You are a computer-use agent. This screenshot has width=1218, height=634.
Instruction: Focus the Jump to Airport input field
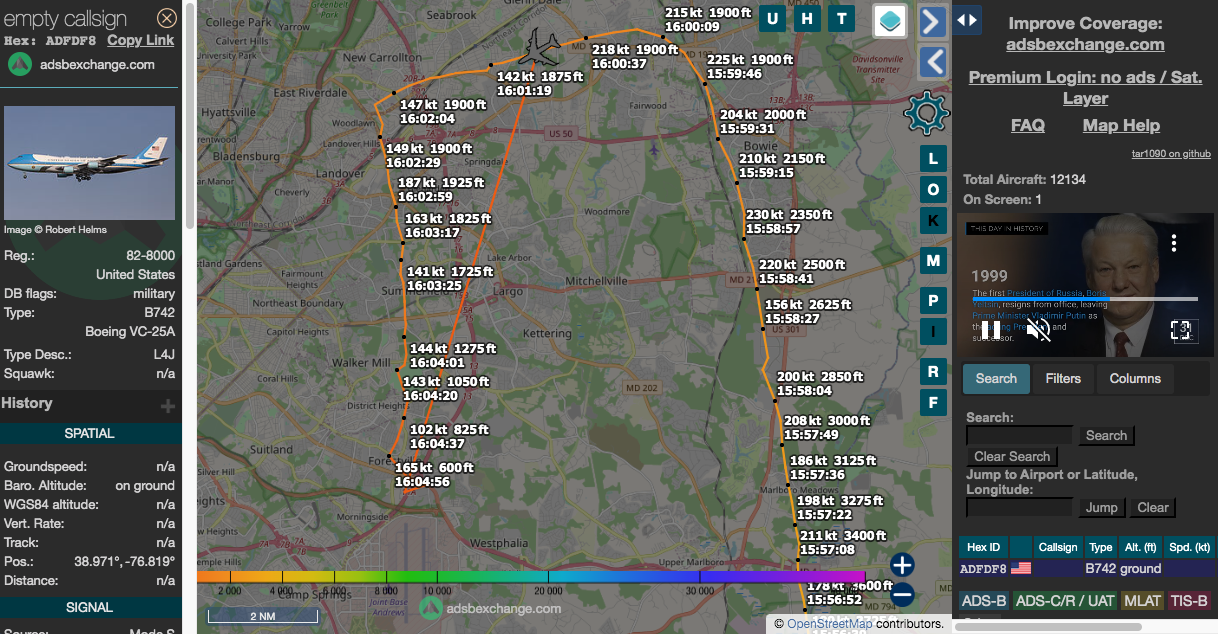pos(1019,507)
